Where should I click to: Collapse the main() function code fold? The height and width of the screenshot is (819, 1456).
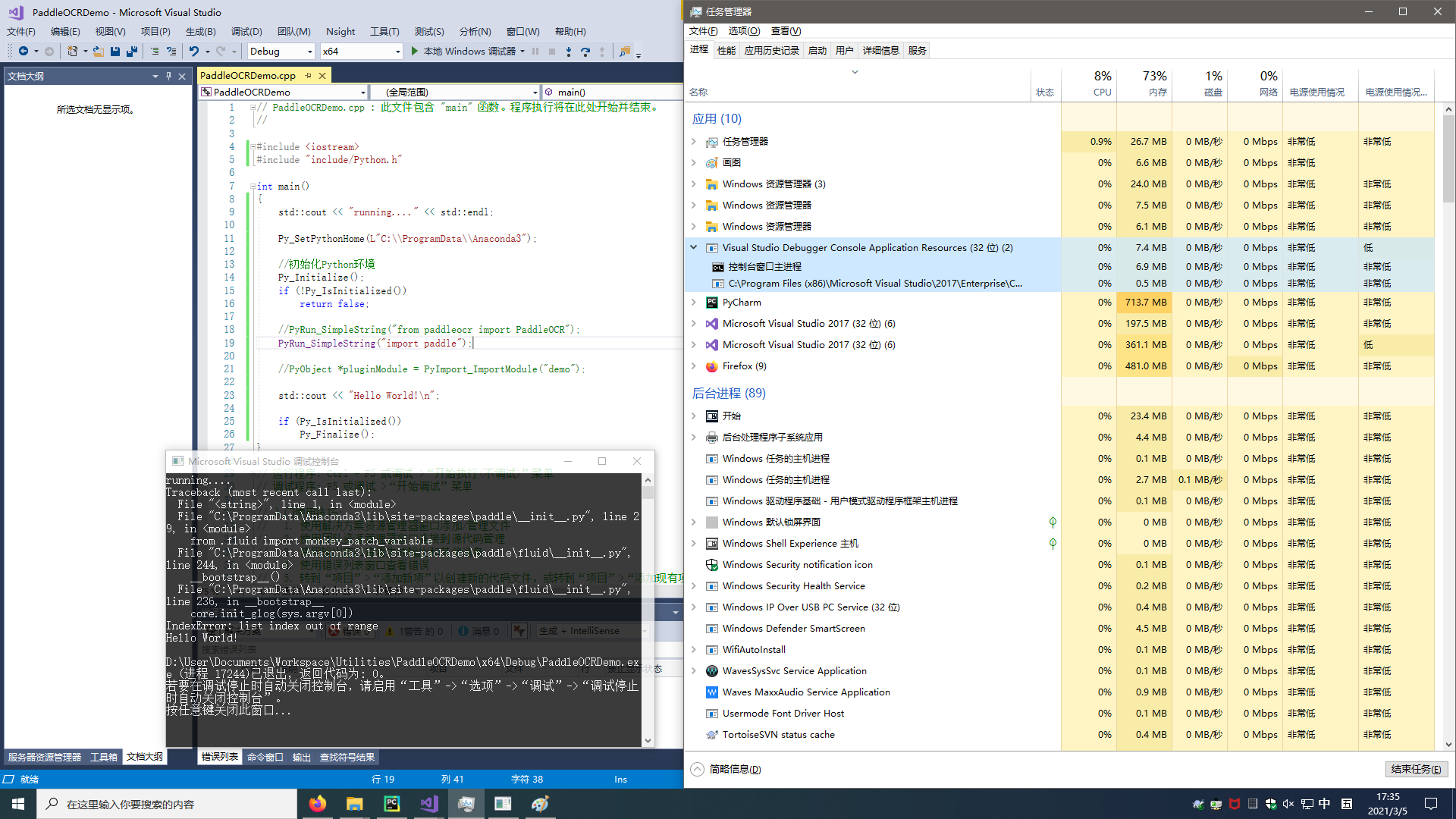(253, 187)
